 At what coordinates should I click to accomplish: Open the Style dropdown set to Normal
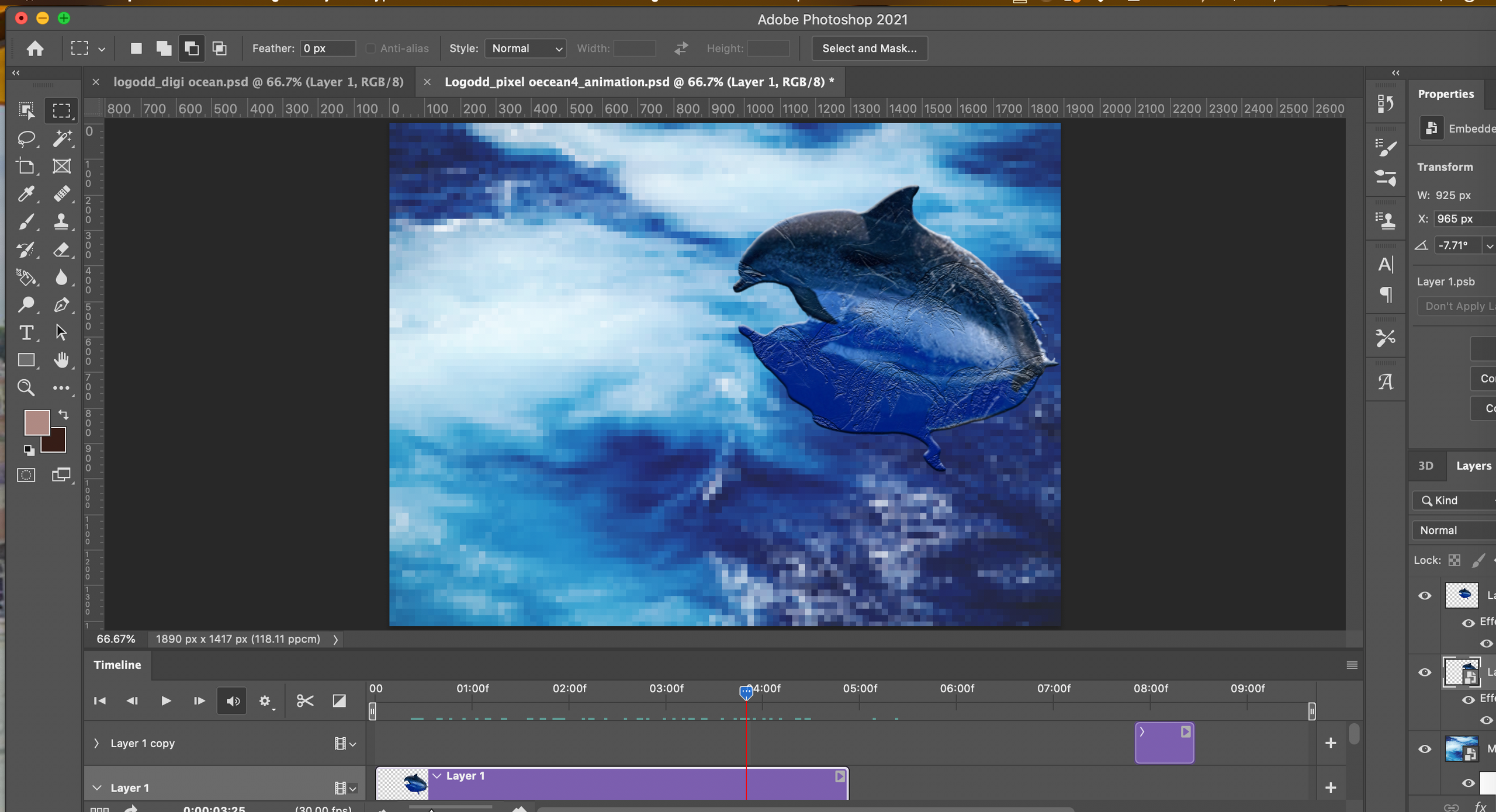[x=525, y=48]
